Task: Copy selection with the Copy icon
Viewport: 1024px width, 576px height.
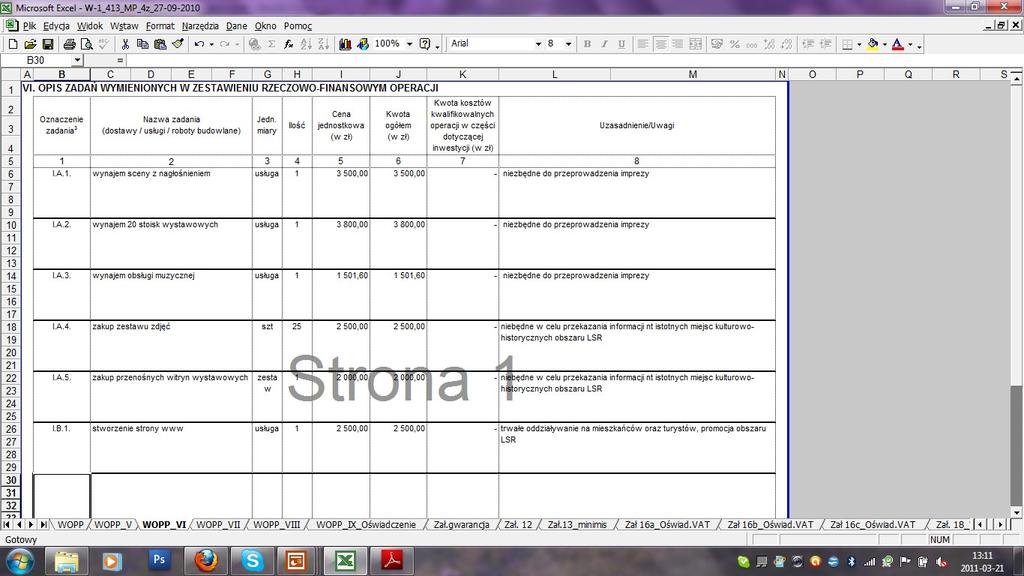Action: click(142, 44)
